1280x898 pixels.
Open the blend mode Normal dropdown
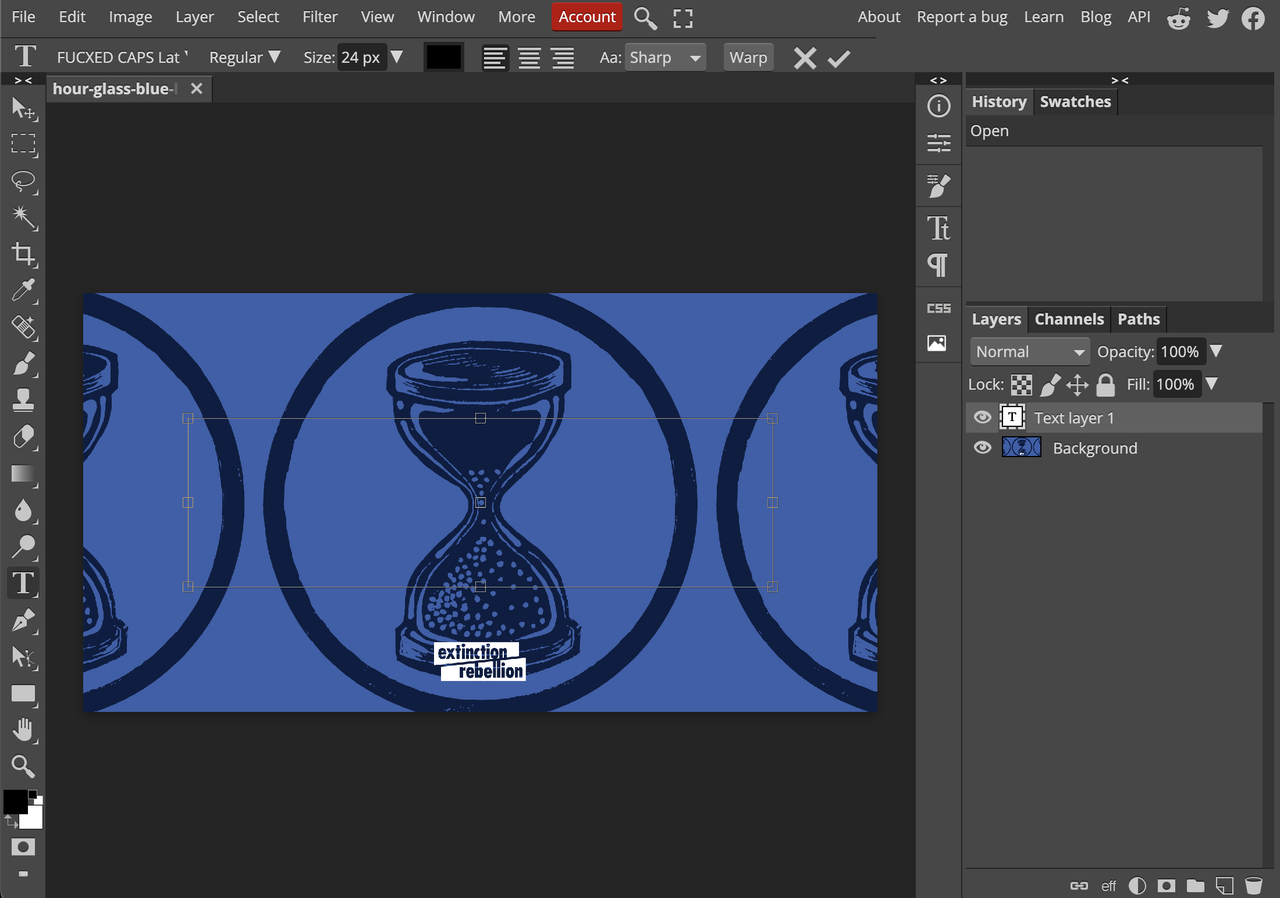coord(1029,352)
